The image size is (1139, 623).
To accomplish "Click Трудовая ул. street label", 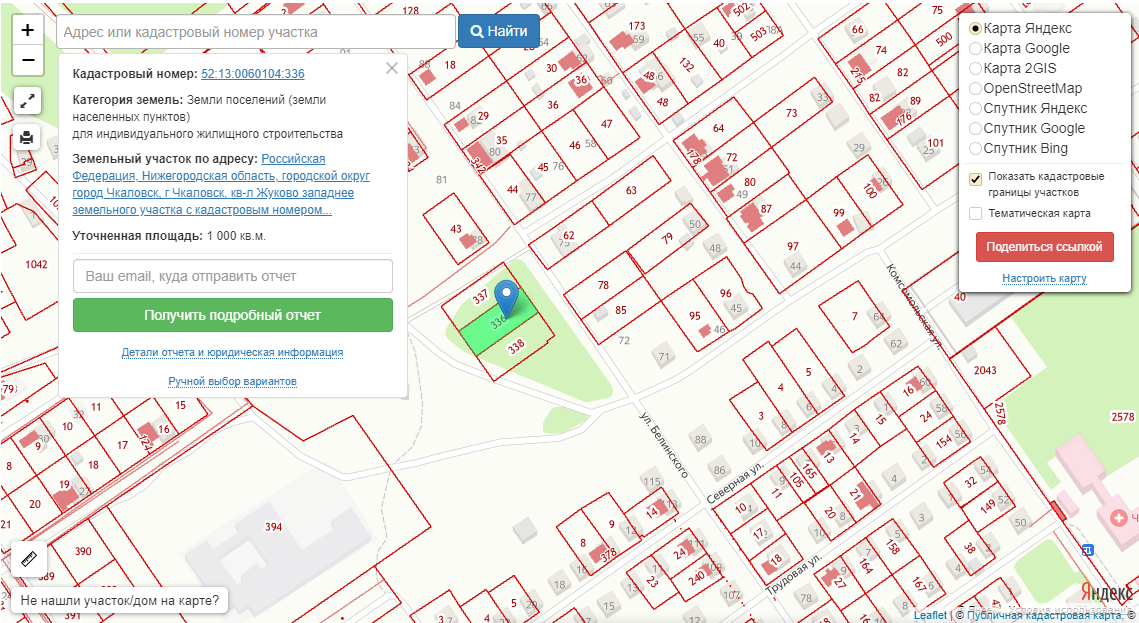I will click(x=793, y=575).
